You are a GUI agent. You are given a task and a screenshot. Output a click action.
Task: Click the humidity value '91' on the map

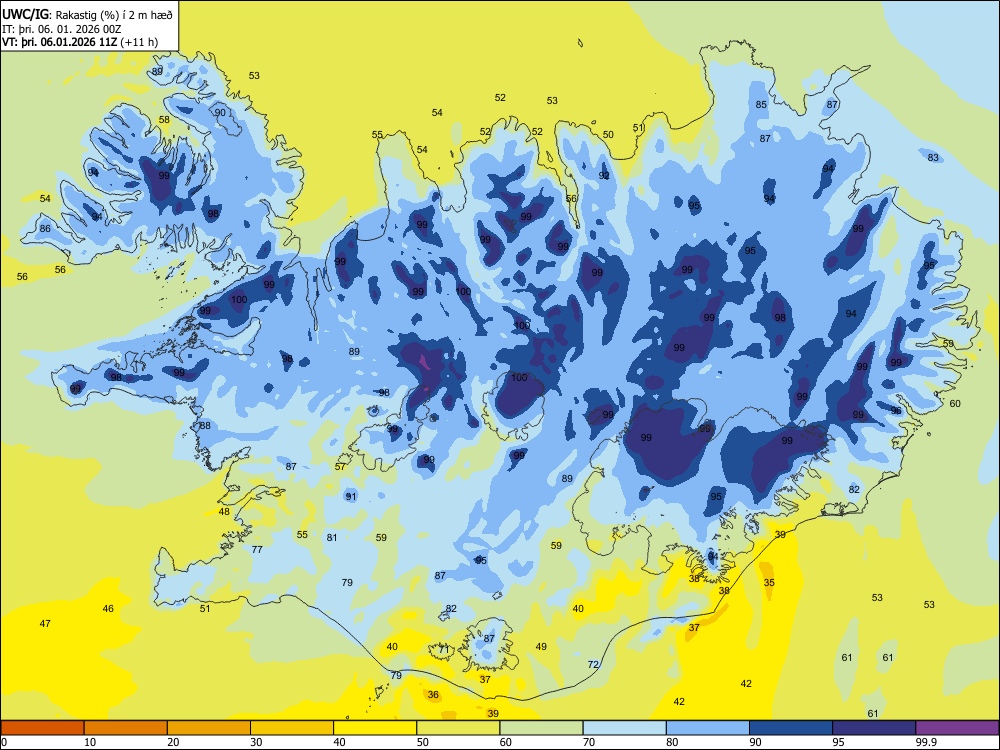pyautogui.click(x=351, y=496)
